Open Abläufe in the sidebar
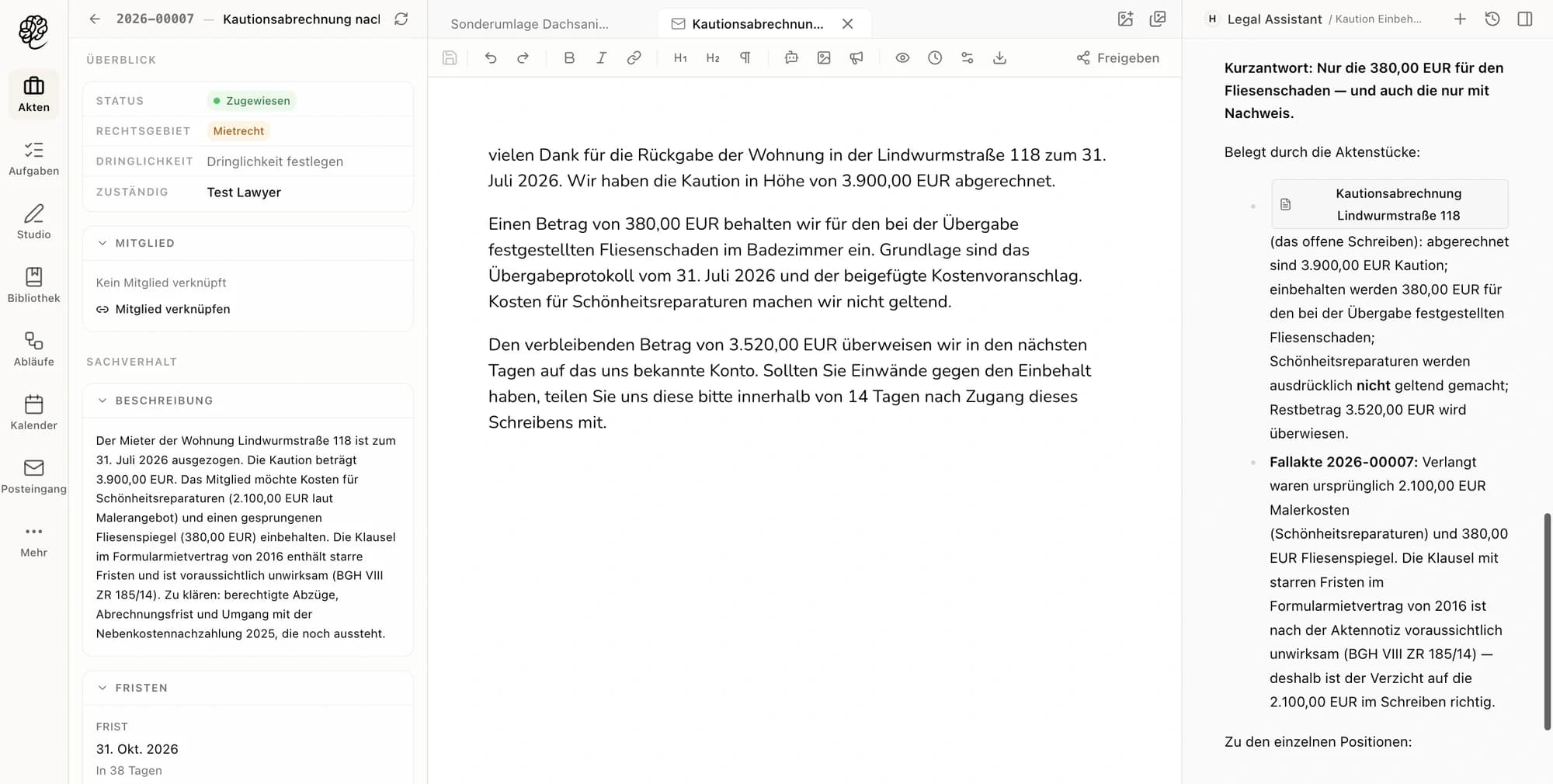1553x784 pixels. pos(33,349)
